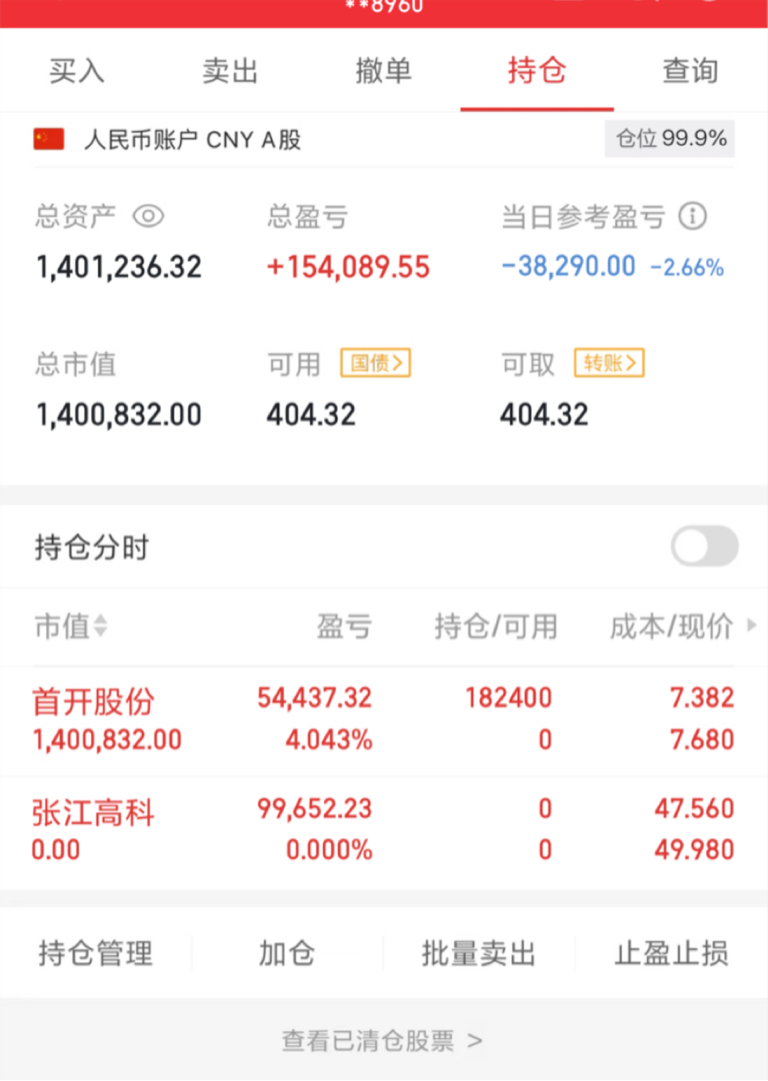Go to the 查询 tab
Image resolution: width=768 pixels, height=1081 pixels.
pos(690,71)
